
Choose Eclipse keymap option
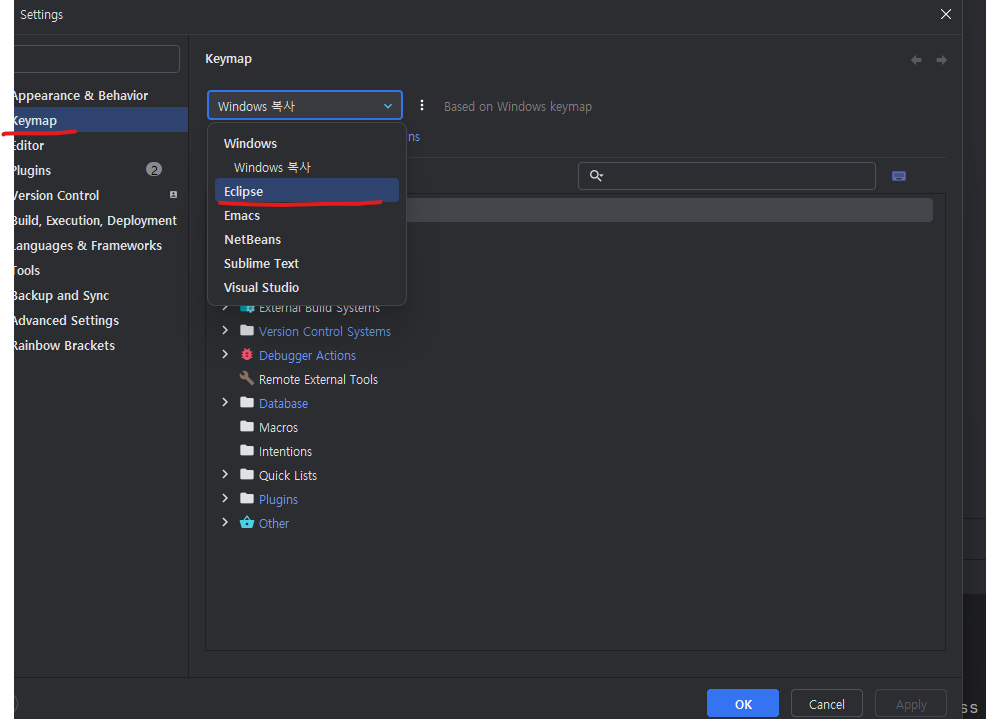(307, 191)
